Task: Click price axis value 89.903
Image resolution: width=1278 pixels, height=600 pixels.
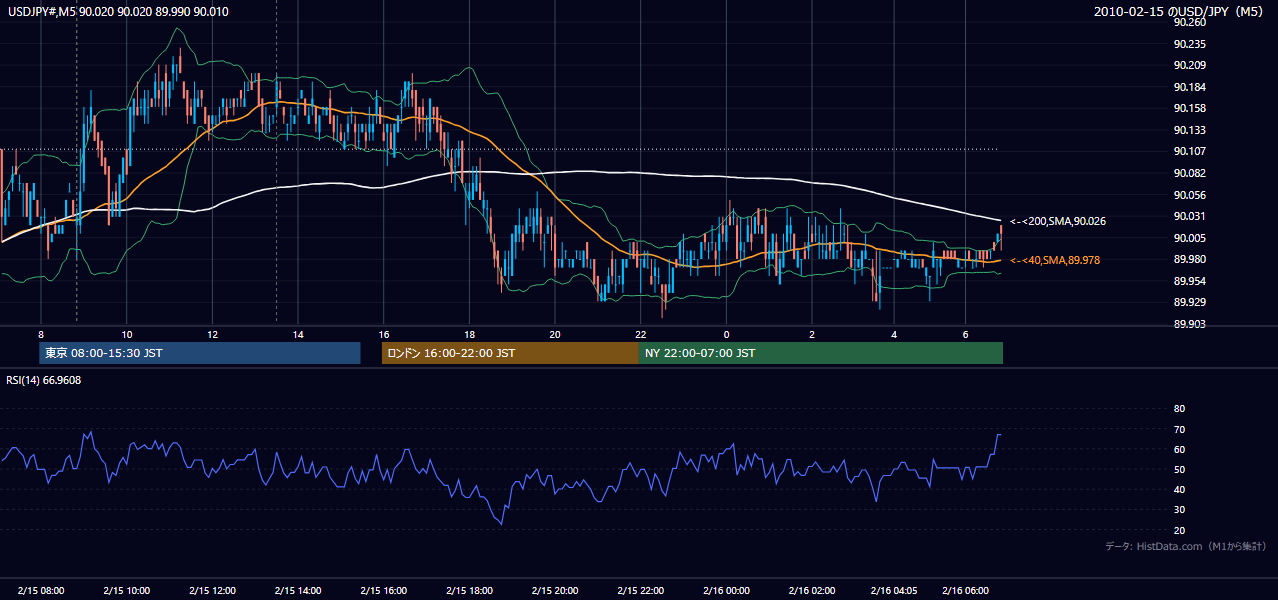Action: coord(1189,324)
